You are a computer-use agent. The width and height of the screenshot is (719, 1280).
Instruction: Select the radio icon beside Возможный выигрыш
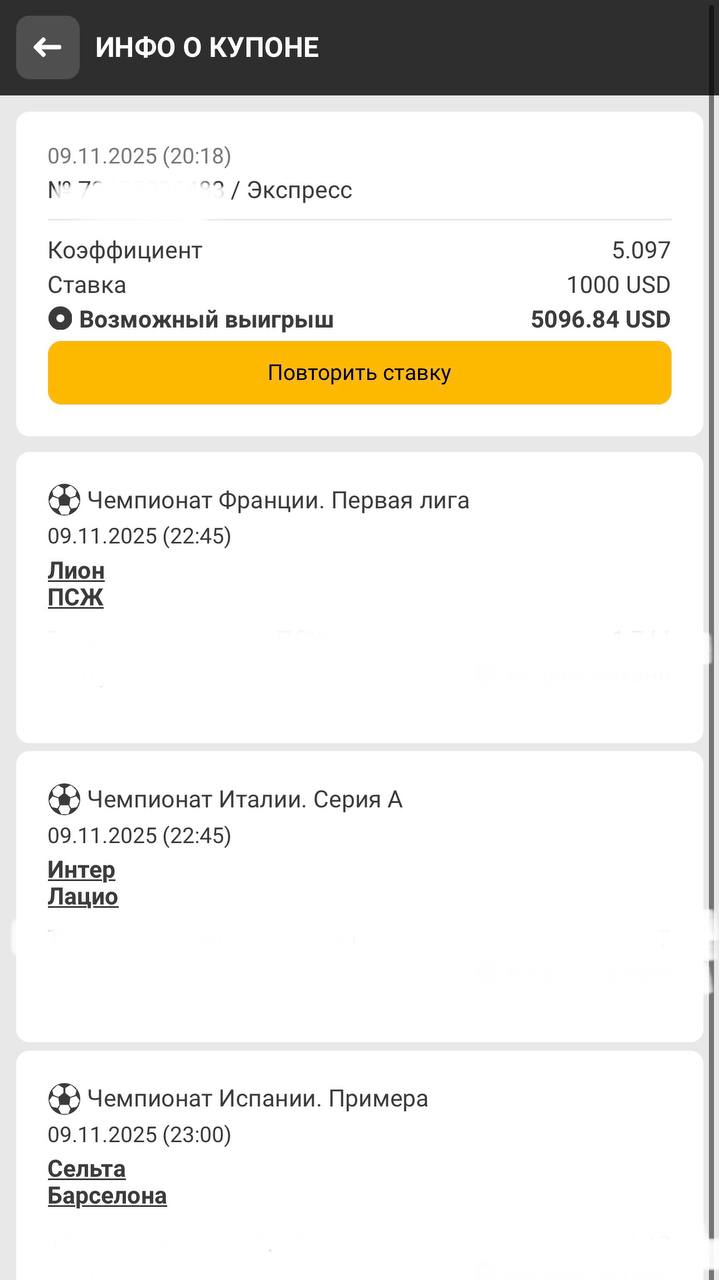(x=60, y=320)
